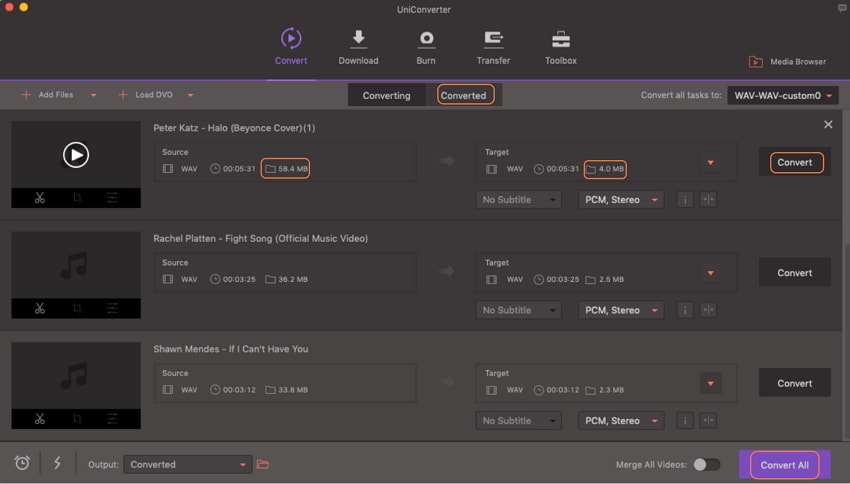Open the Toolbox section

click(561, 47)
